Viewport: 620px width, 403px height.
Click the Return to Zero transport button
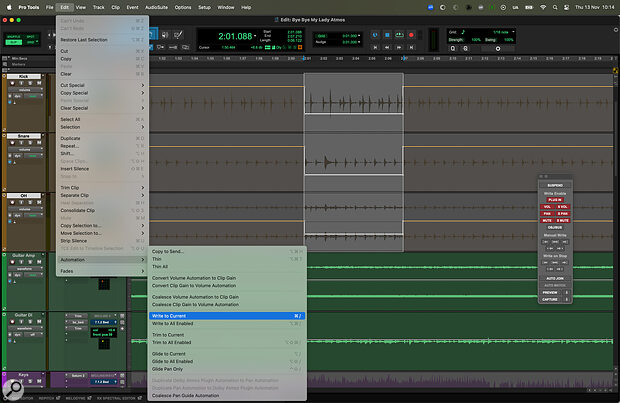pyautogui.click(x=375, y=47)
